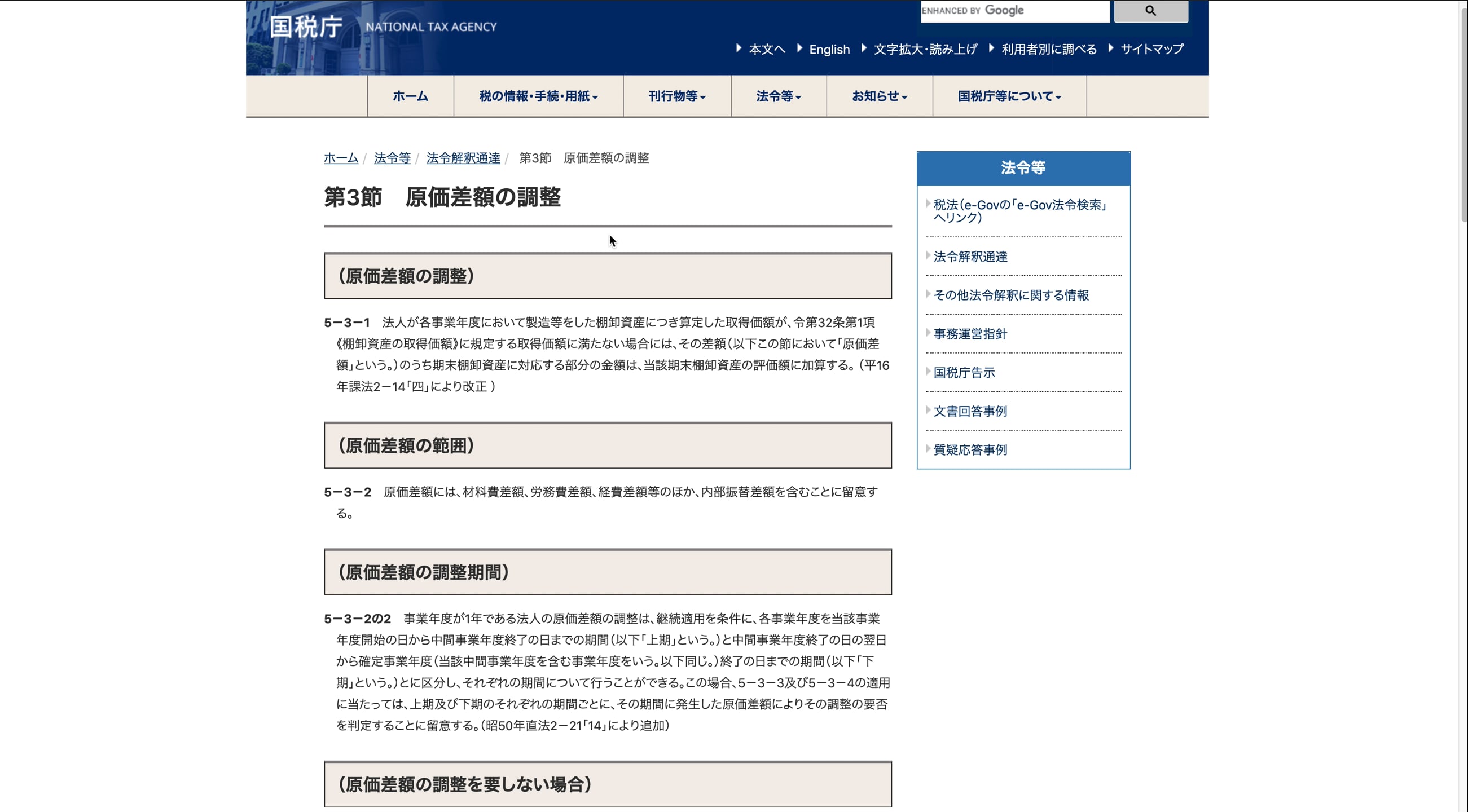Click the arrow icon next to 国税庁告示
Screen dimensions: 1468x812
click(928, 372)
